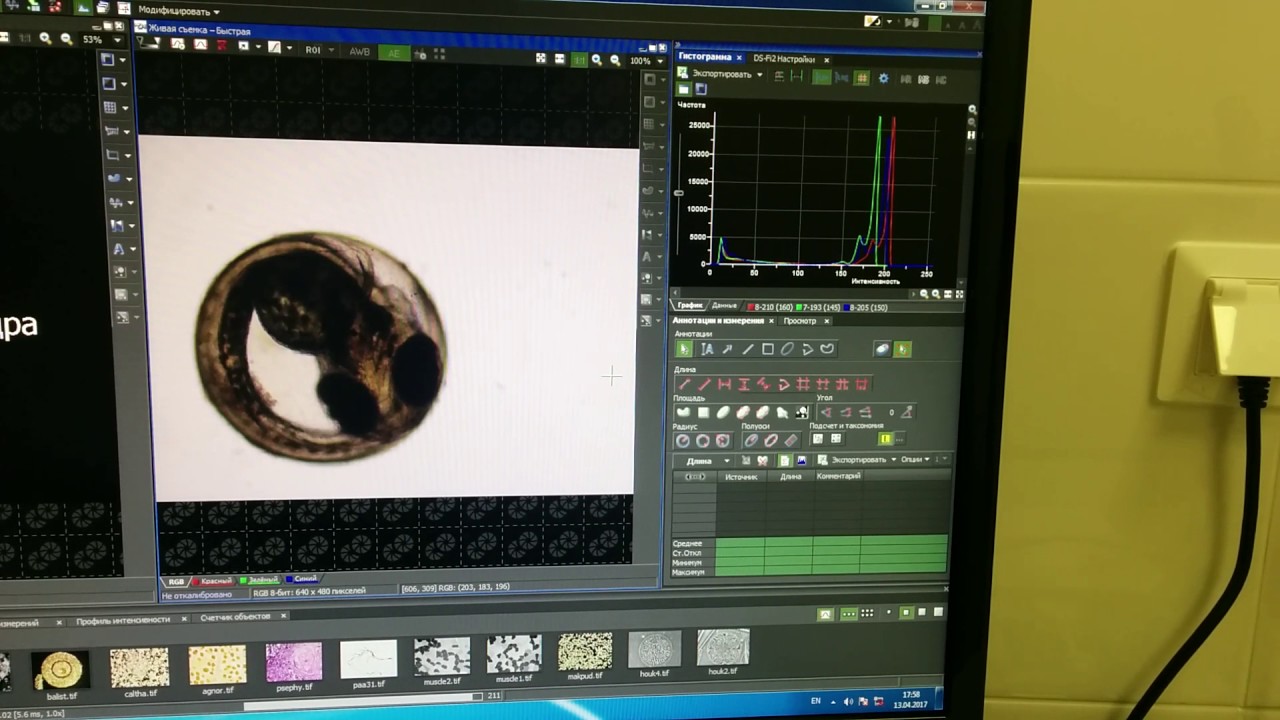Viewport: 1280px width, 720px height.
Task: Zoom in on the live image window
Action: (x=597, y=60)
